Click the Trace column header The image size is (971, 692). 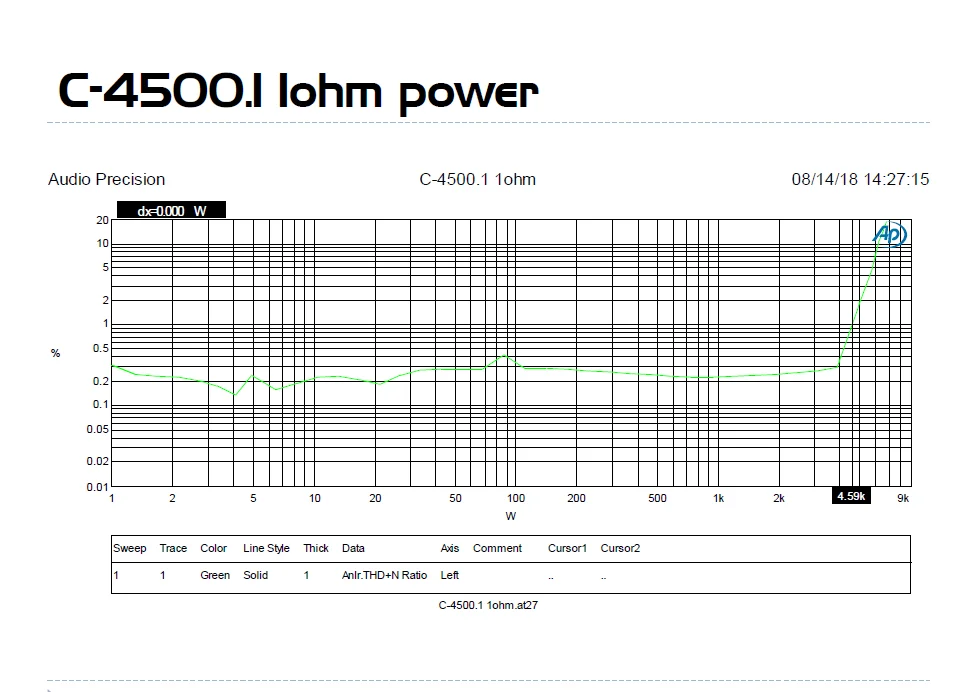pos(173,548)
